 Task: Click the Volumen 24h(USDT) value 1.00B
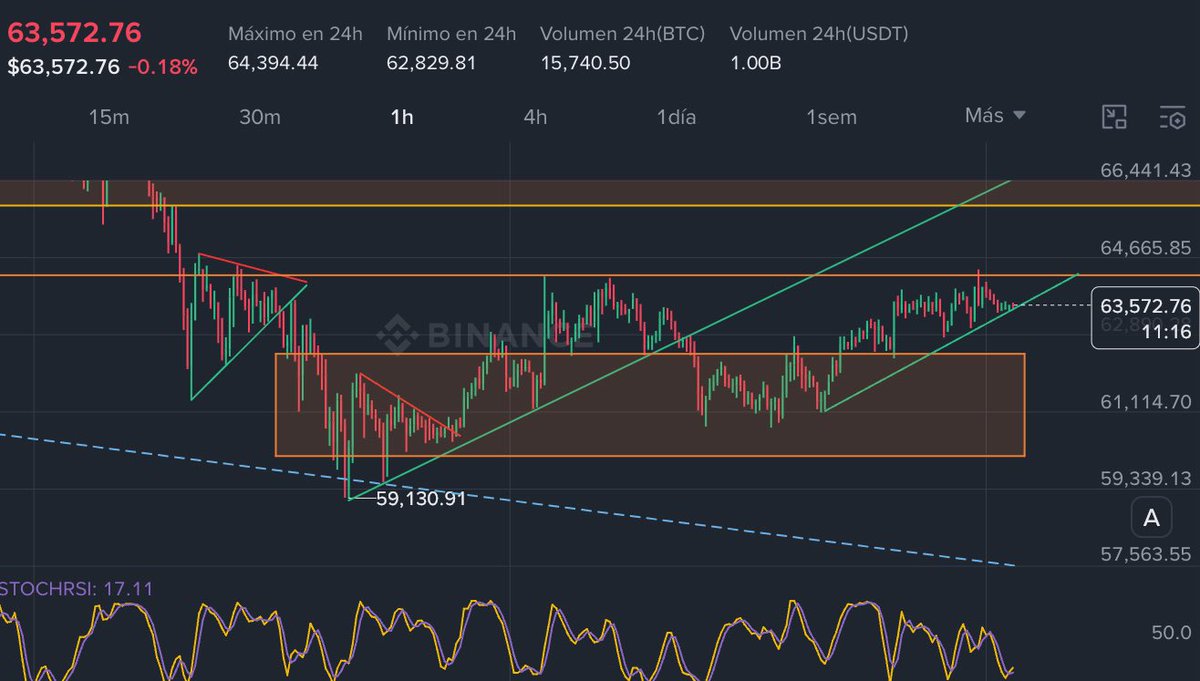[x=757, y=63]
